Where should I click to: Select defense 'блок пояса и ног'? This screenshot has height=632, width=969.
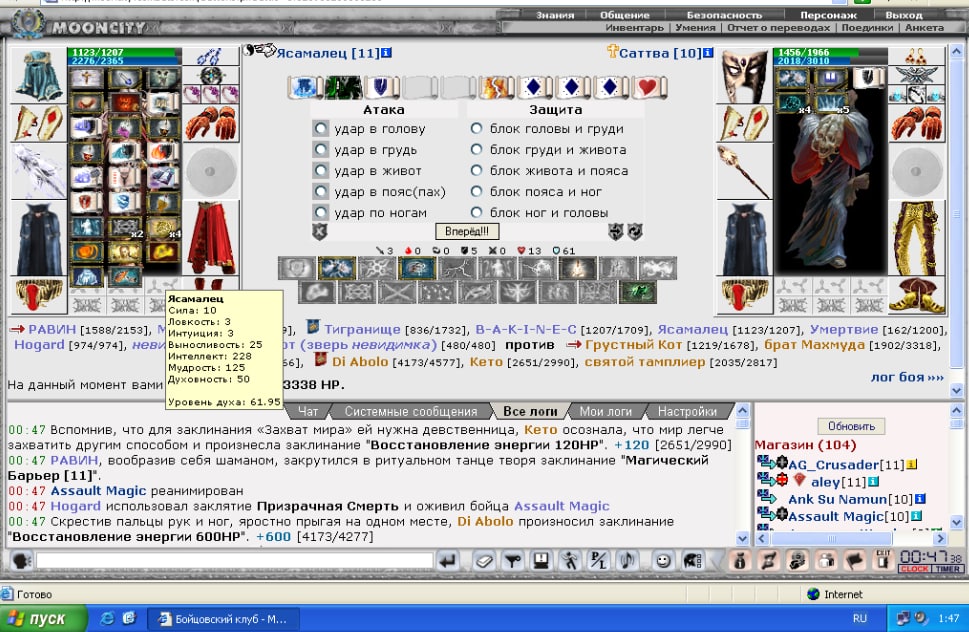tap(476, 192)
